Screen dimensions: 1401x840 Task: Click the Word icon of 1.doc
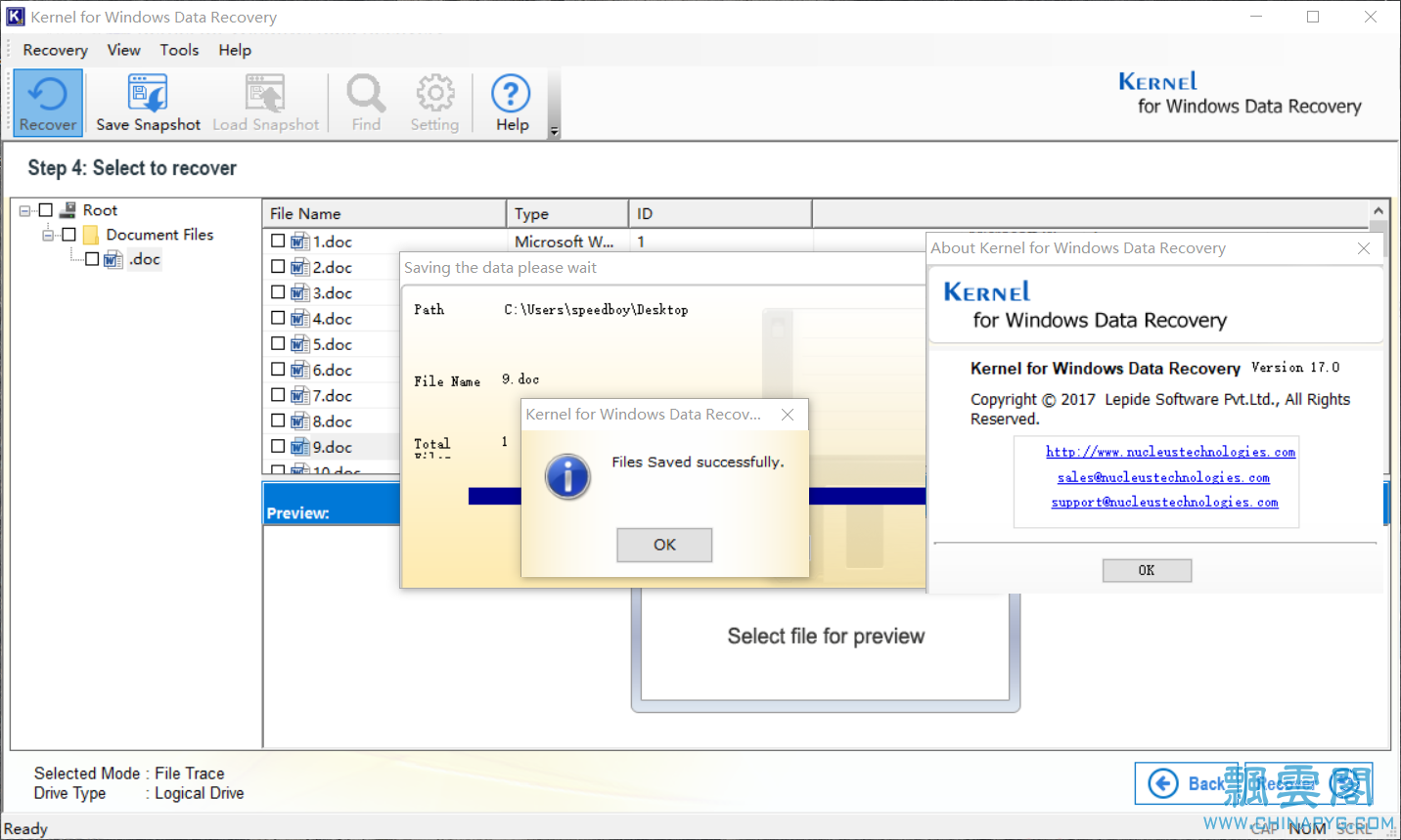[300, 242]
